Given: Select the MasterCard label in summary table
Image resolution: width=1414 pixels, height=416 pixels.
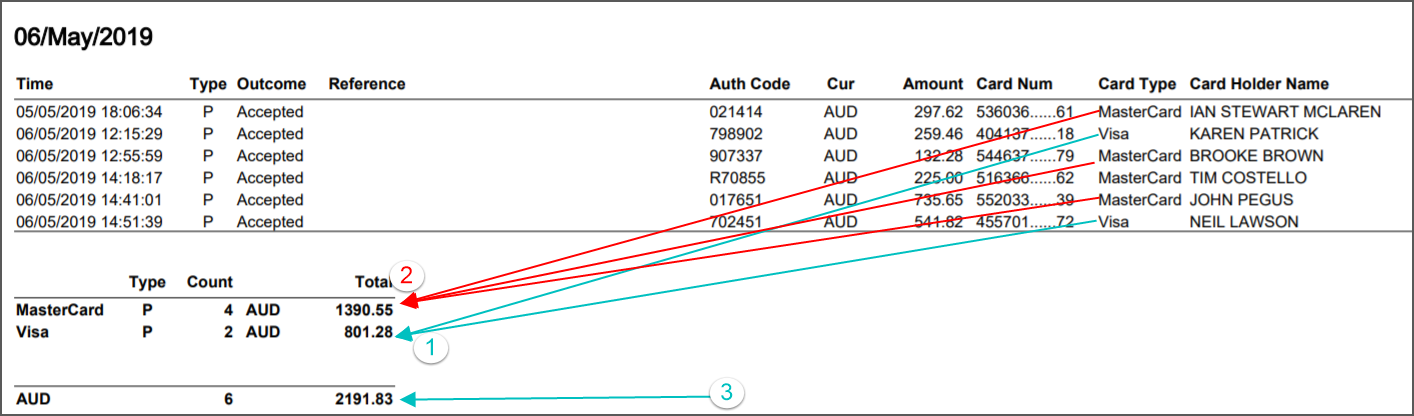Looking at the screenshot, I should pos(59,310).
